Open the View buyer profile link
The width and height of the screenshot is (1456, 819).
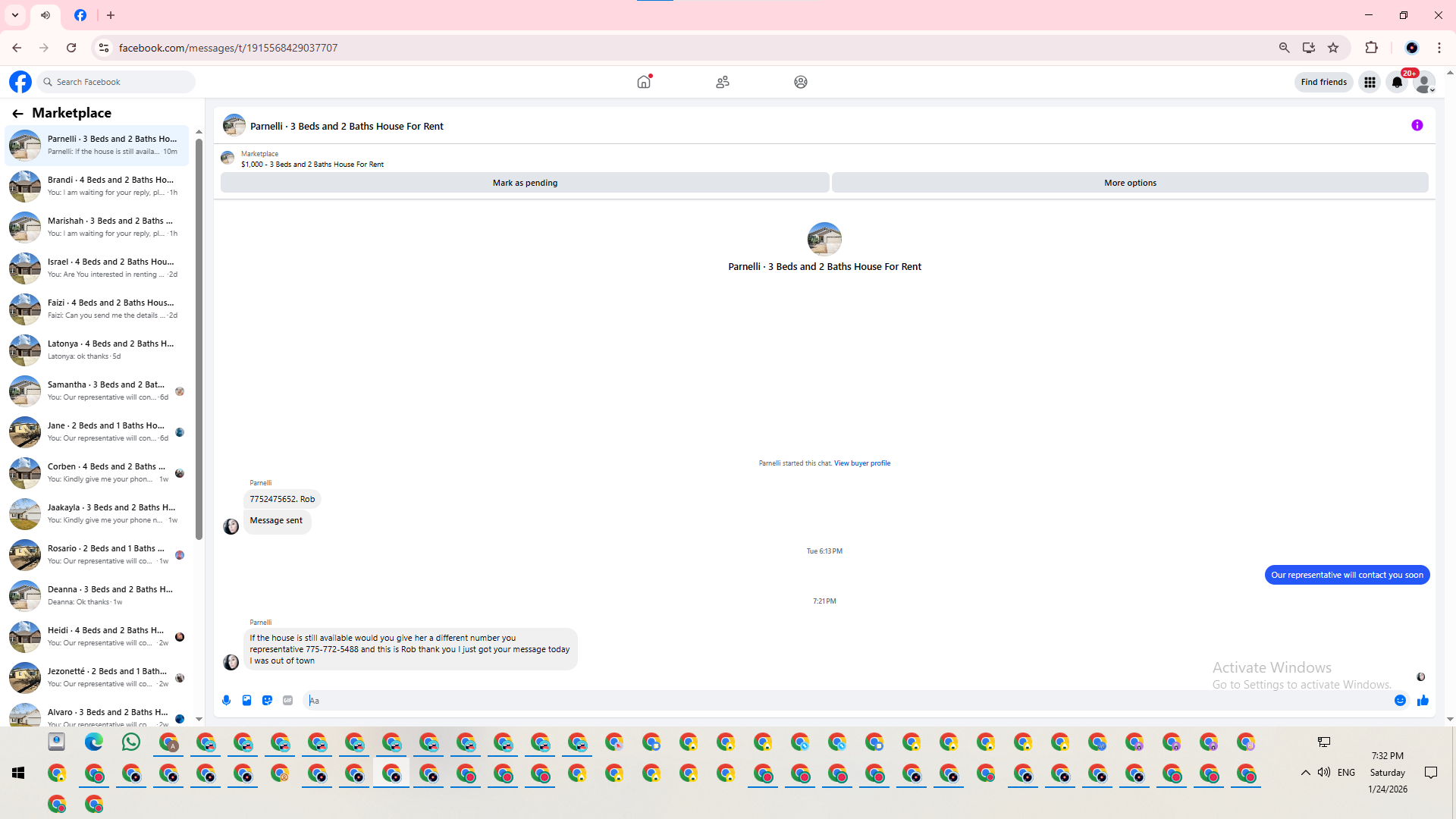click(x=862, y=463)
